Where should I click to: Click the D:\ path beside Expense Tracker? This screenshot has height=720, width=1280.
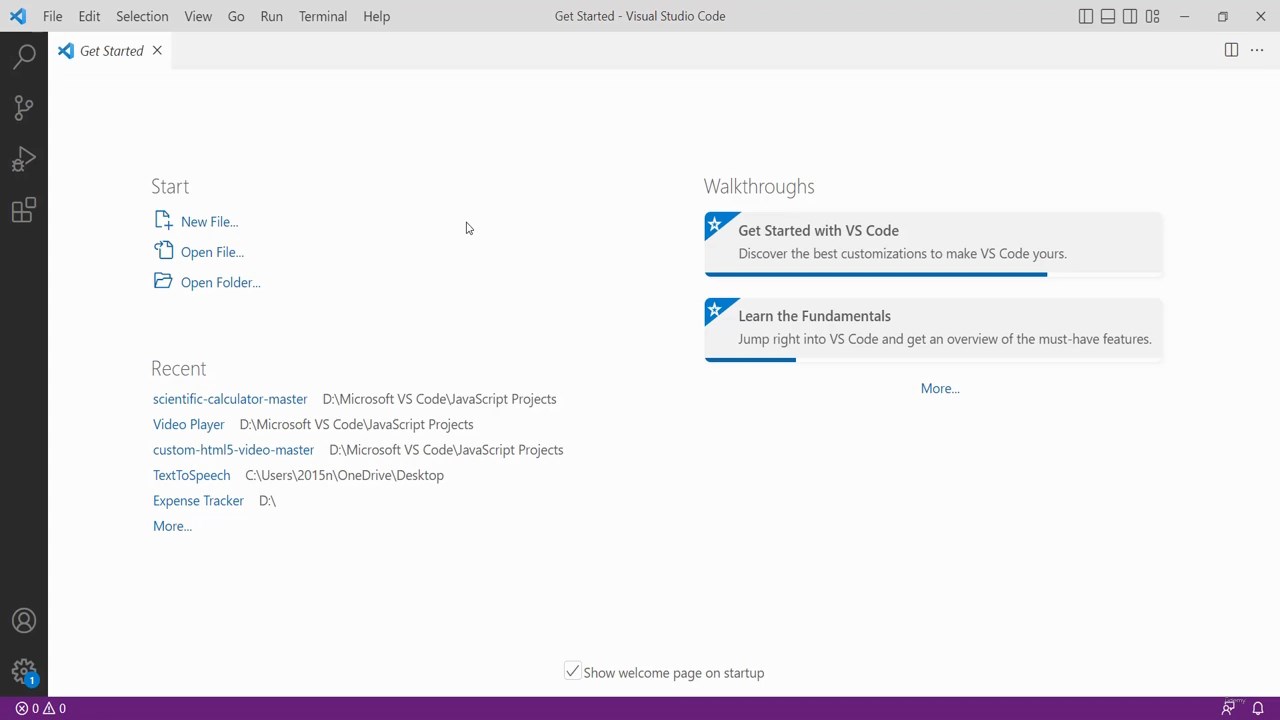coord(267,501)
